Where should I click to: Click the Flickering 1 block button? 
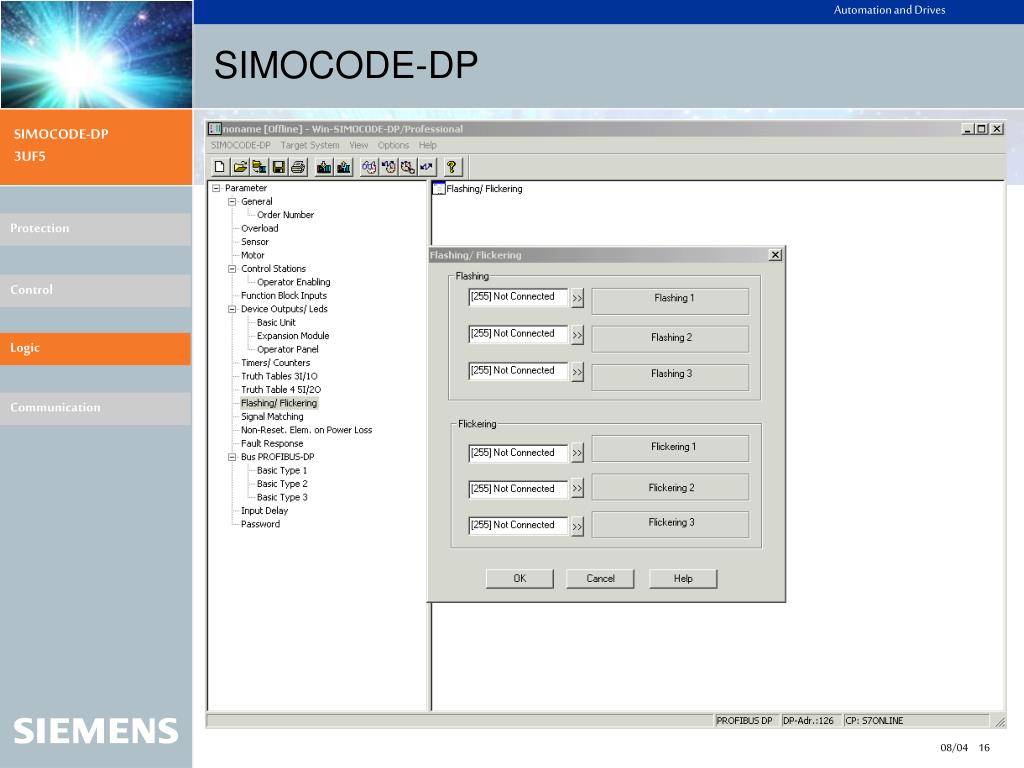670,449
